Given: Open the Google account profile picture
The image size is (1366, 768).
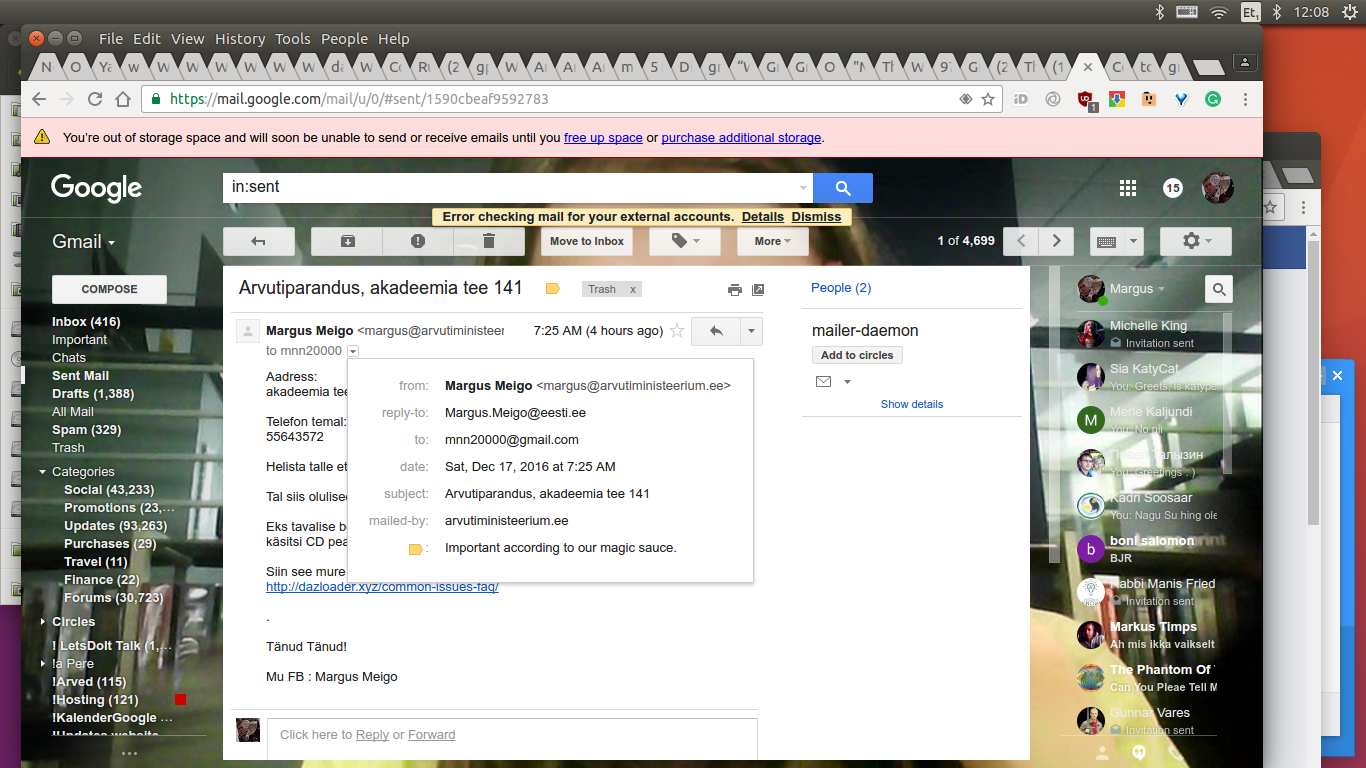Looking at the screenshot, I should (x=1217, y=188).
